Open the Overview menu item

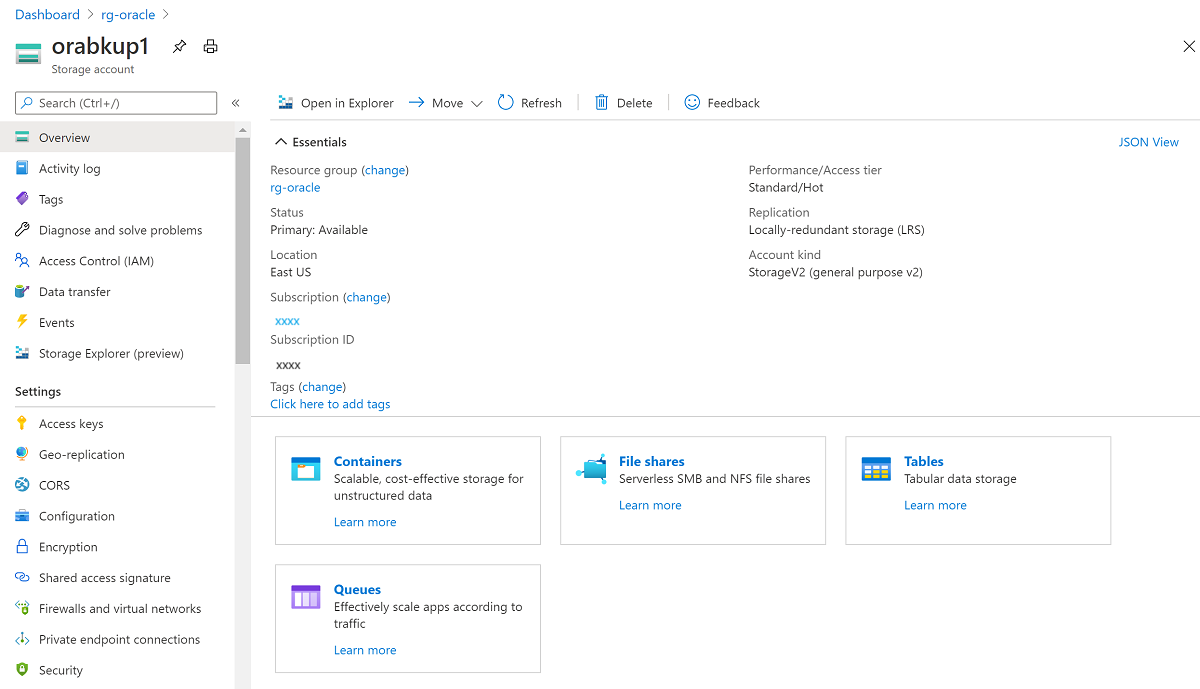tap(117, 138)
